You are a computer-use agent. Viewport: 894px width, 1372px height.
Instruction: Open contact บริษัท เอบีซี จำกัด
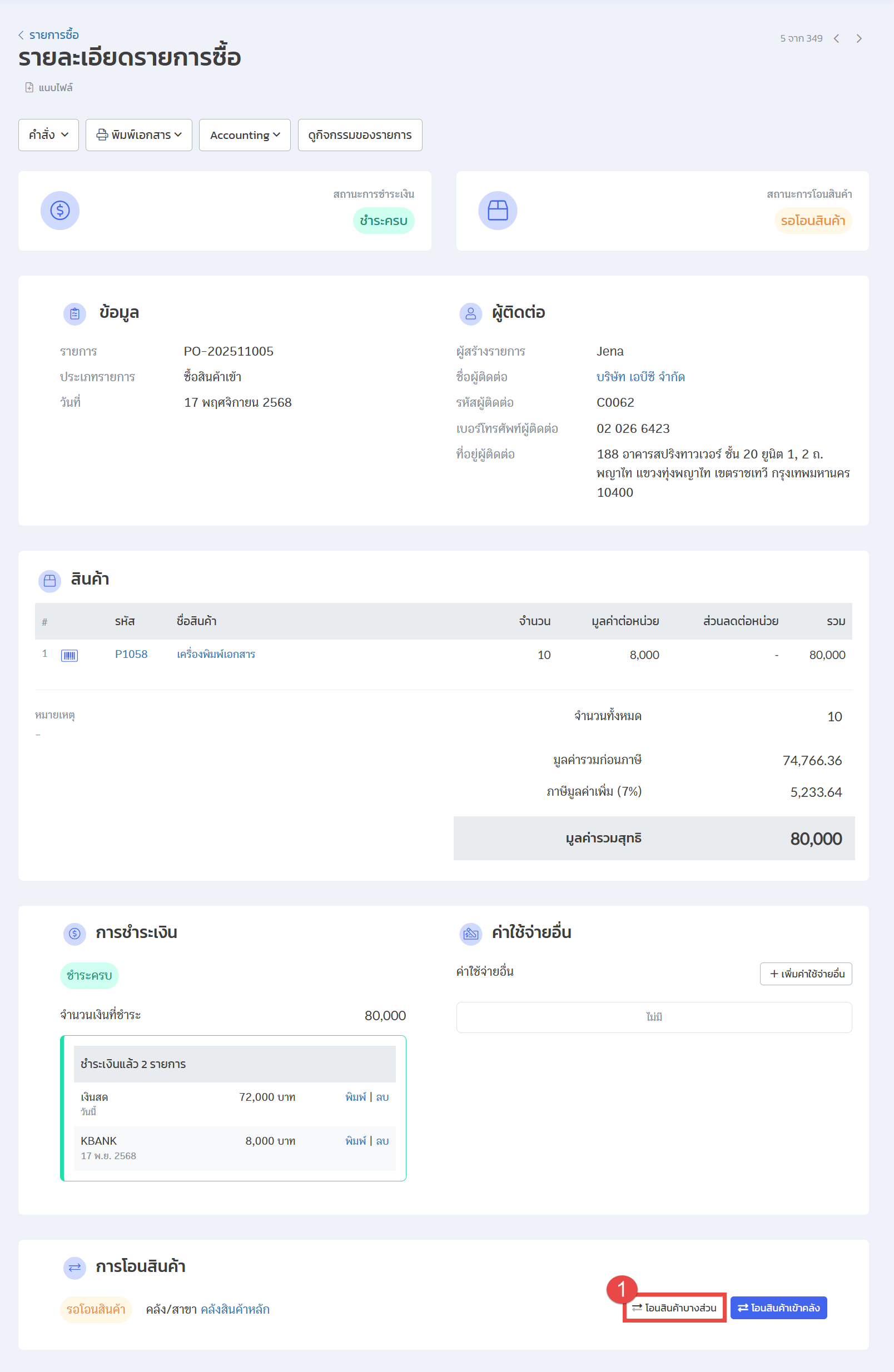(640, 377)
